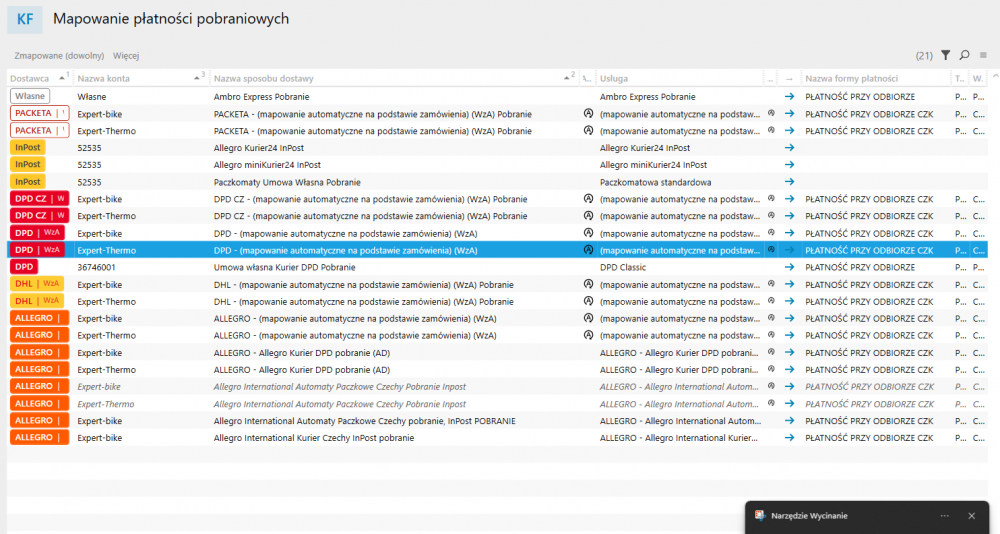Dismiss the Narzędzie Wycinanie notification
Screen dimensions: 1000x534
971,516
